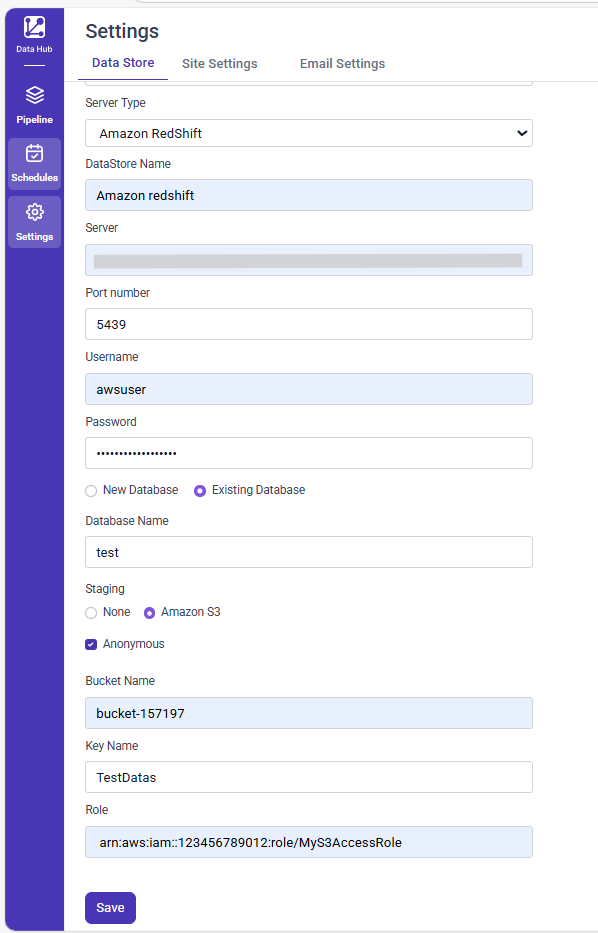Expand the Server Type dropdown

click(309, 133)
